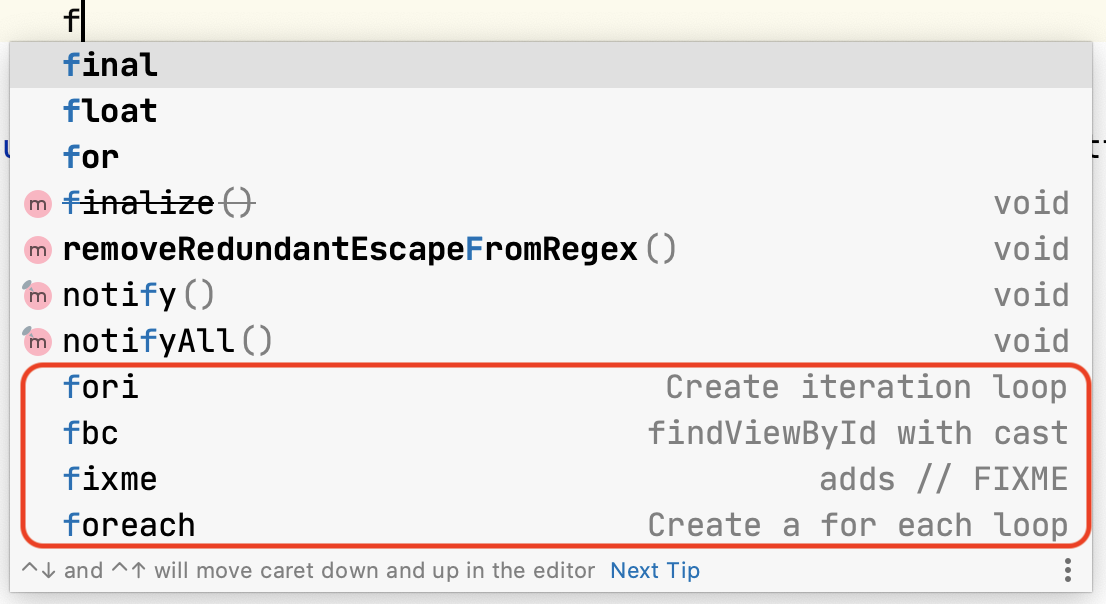Viewport: 1106px width, 604px height.
Task: Choose the 'fbc' findViewById live template
Action: pyautogui.click(x=91, y=433)
